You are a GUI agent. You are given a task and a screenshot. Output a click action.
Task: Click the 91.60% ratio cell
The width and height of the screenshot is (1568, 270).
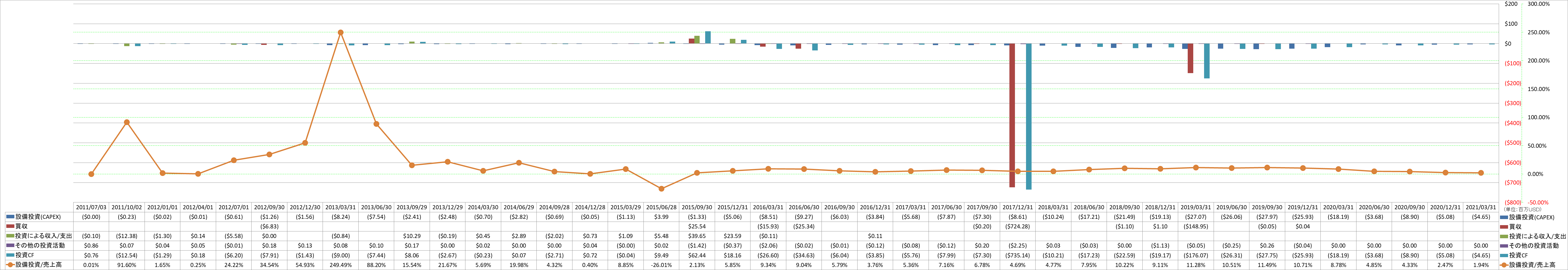127,265
